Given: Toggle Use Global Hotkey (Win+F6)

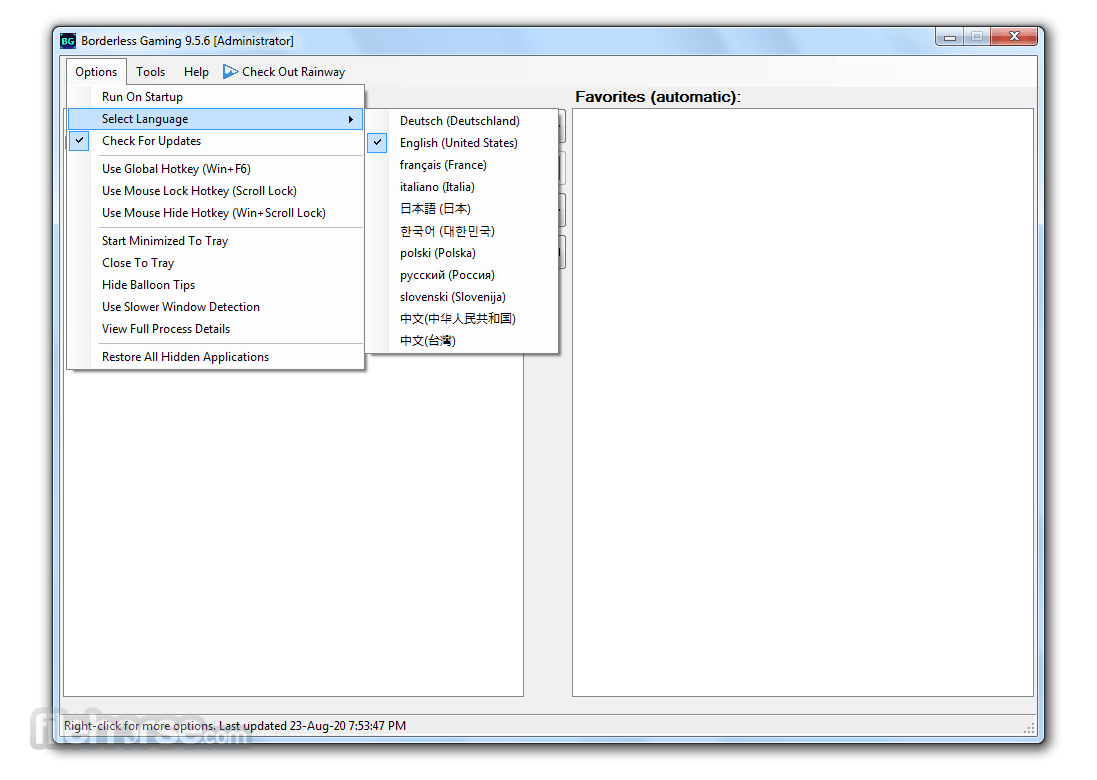Looking at the screenshot, I should point(216,169).
